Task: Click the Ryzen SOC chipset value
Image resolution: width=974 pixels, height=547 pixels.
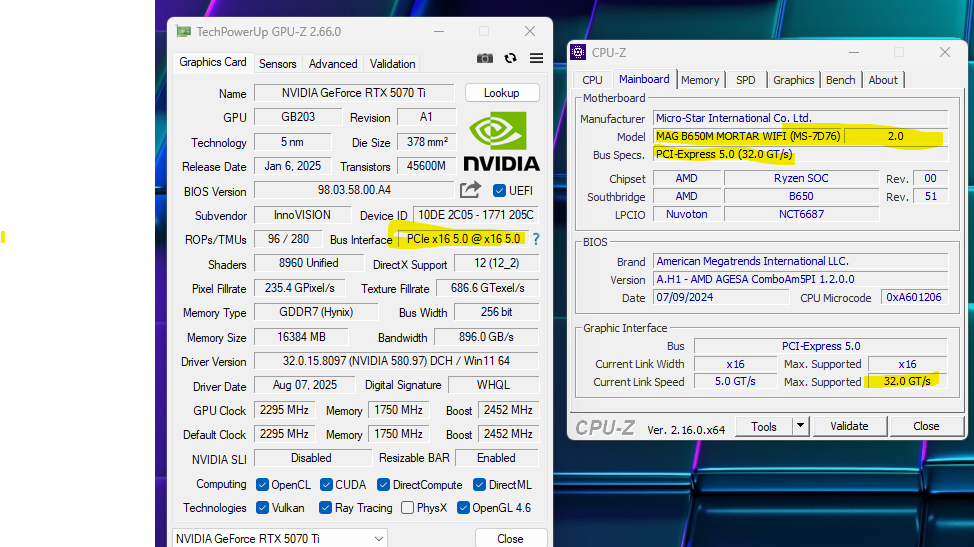Action: click(x=801, y=178)
